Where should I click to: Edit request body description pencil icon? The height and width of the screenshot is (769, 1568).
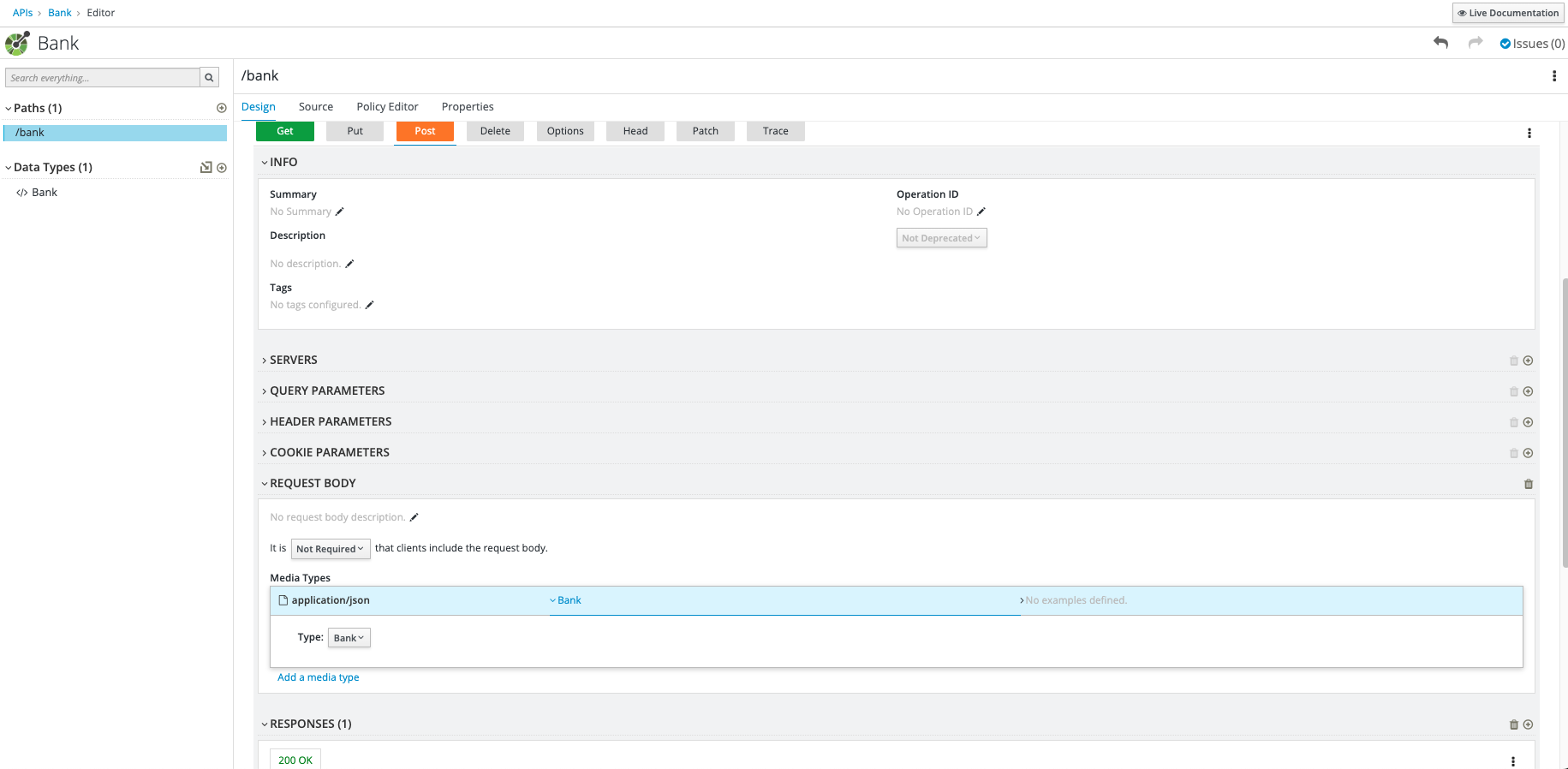(414, 517)
